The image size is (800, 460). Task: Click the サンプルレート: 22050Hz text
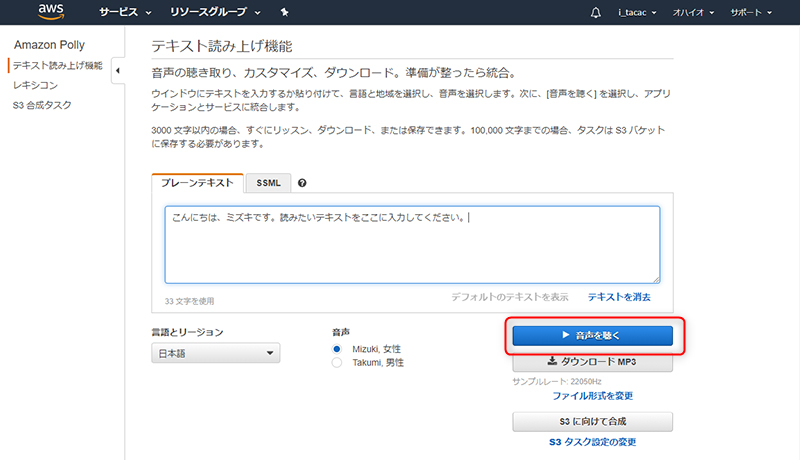coord(557,381)
